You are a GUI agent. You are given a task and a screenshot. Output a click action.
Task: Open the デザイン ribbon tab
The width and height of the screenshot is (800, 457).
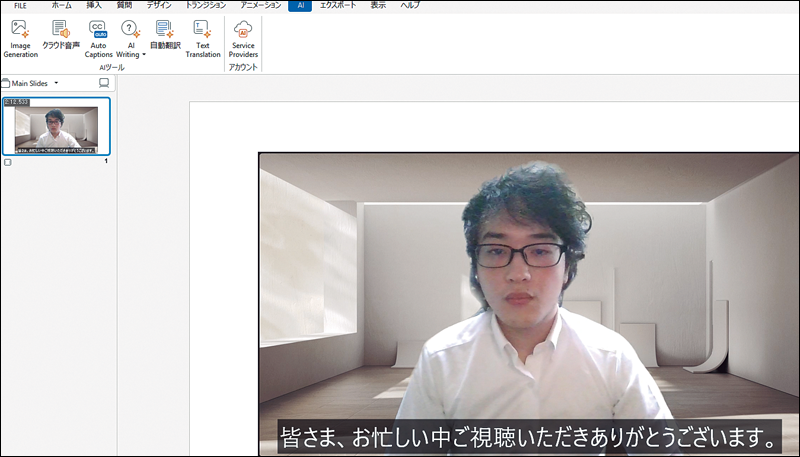(158, 5)
